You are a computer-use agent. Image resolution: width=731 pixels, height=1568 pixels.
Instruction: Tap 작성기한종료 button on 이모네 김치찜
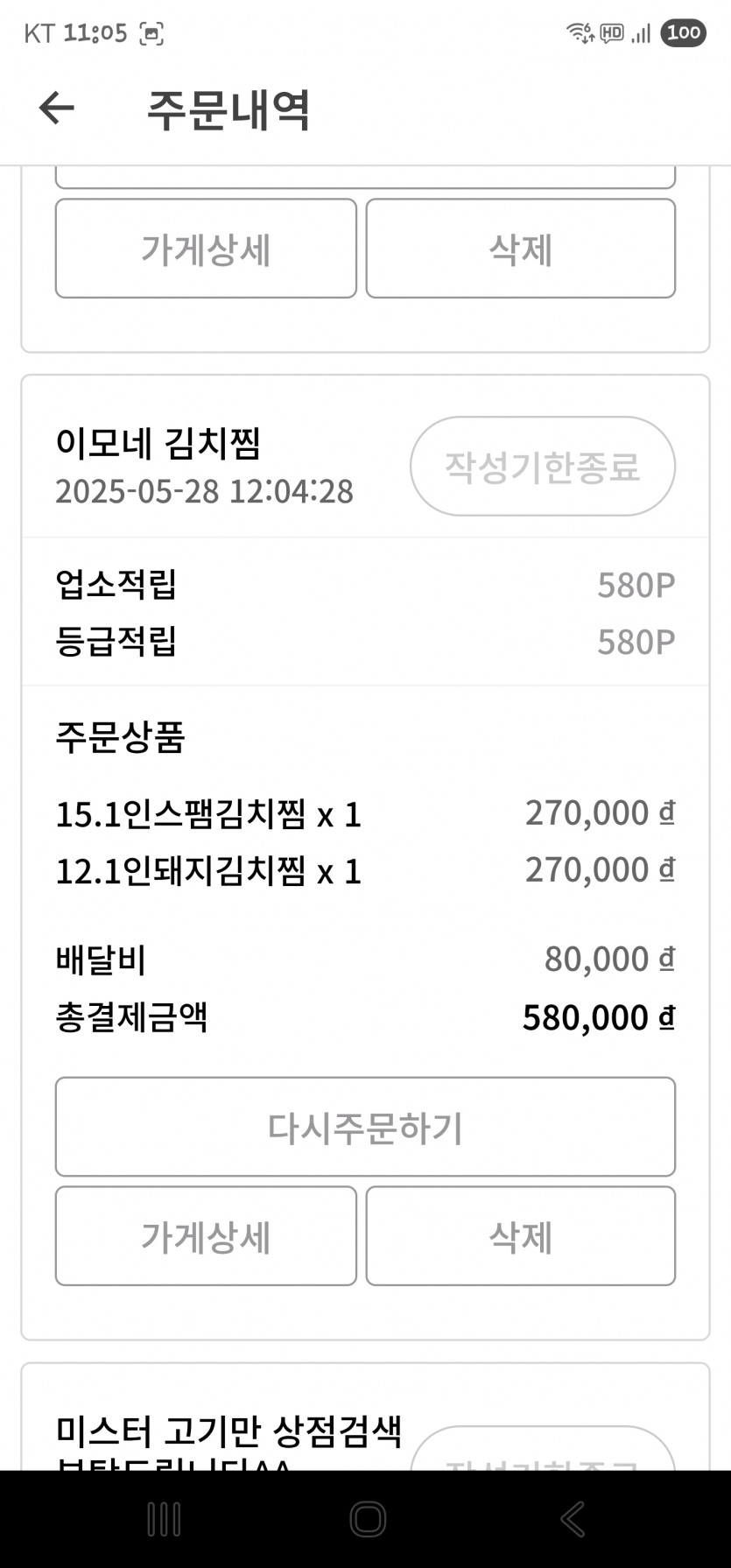pyautogui.click(x=542, y=466)
